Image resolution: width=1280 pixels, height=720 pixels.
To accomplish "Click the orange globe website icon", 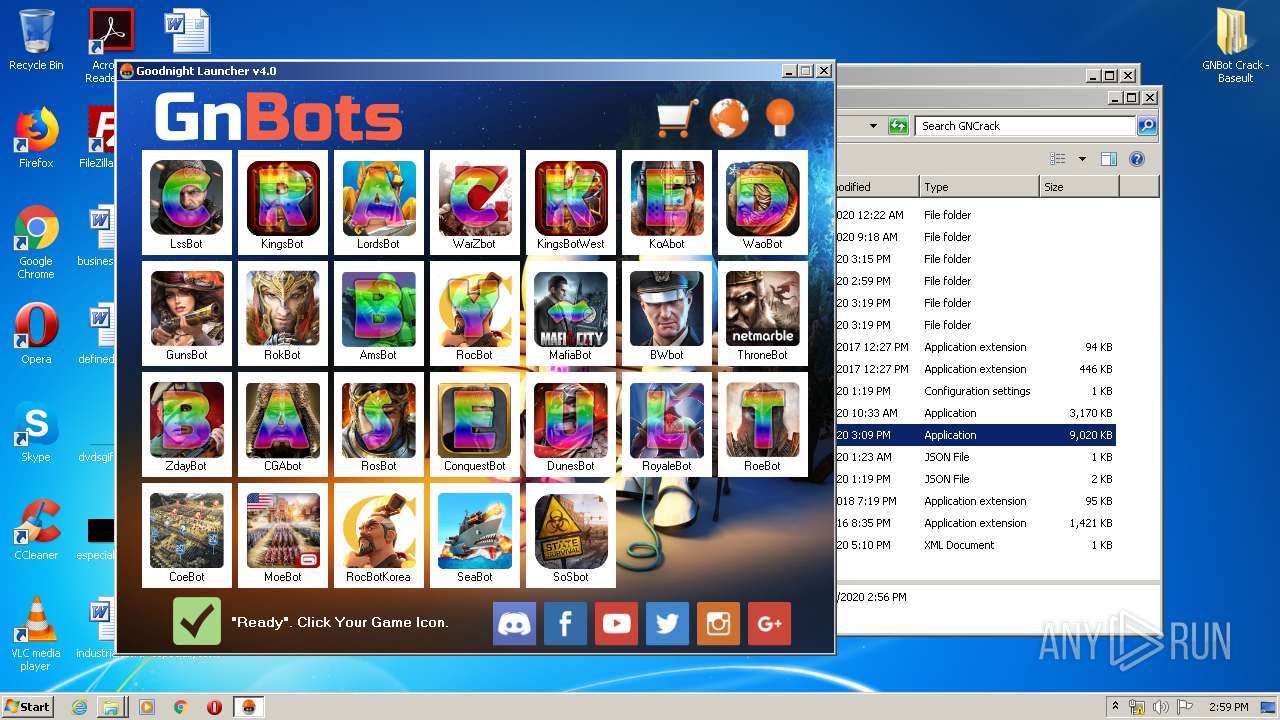I will tap(729, 118).
